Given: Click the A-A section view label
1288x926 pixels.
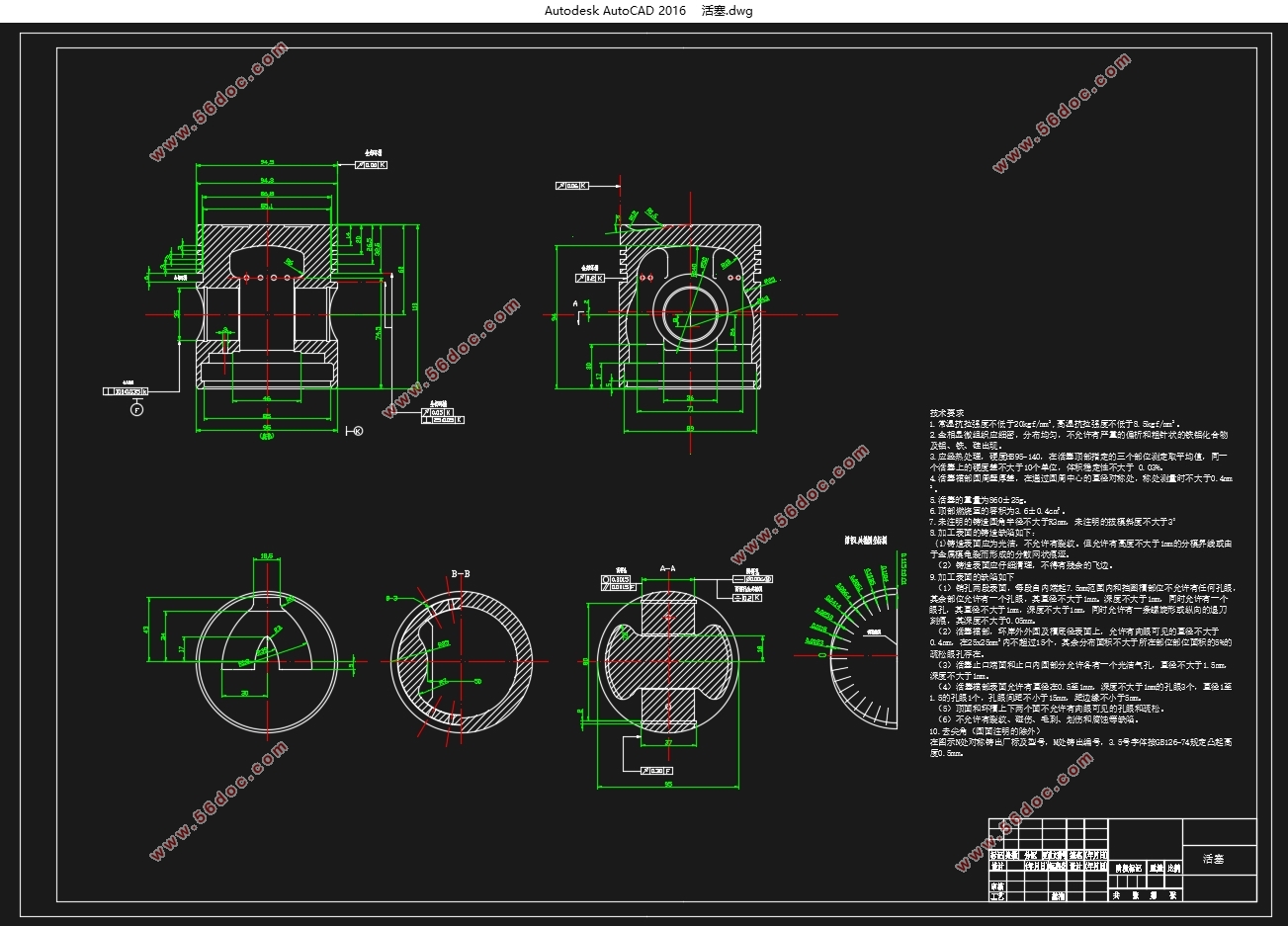Looking at the screenshot, I should (667, 569).
